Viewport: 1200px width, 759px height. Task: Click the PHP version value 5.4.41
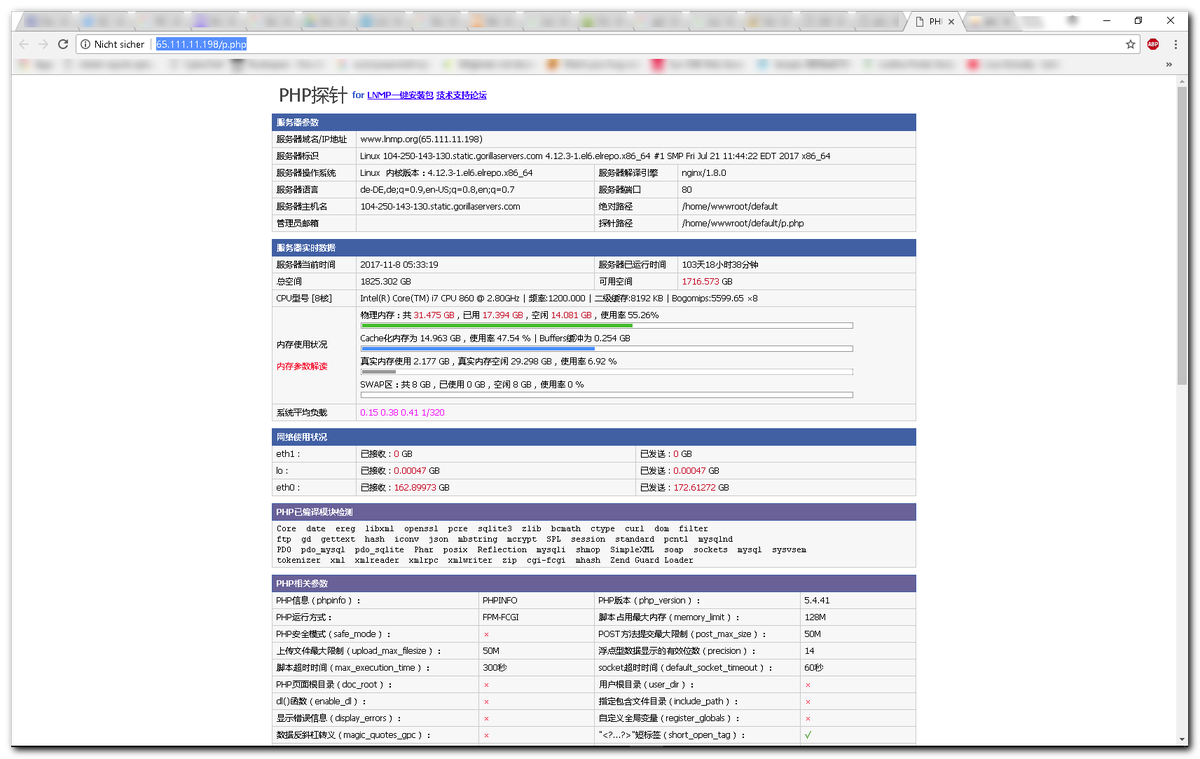817,601
